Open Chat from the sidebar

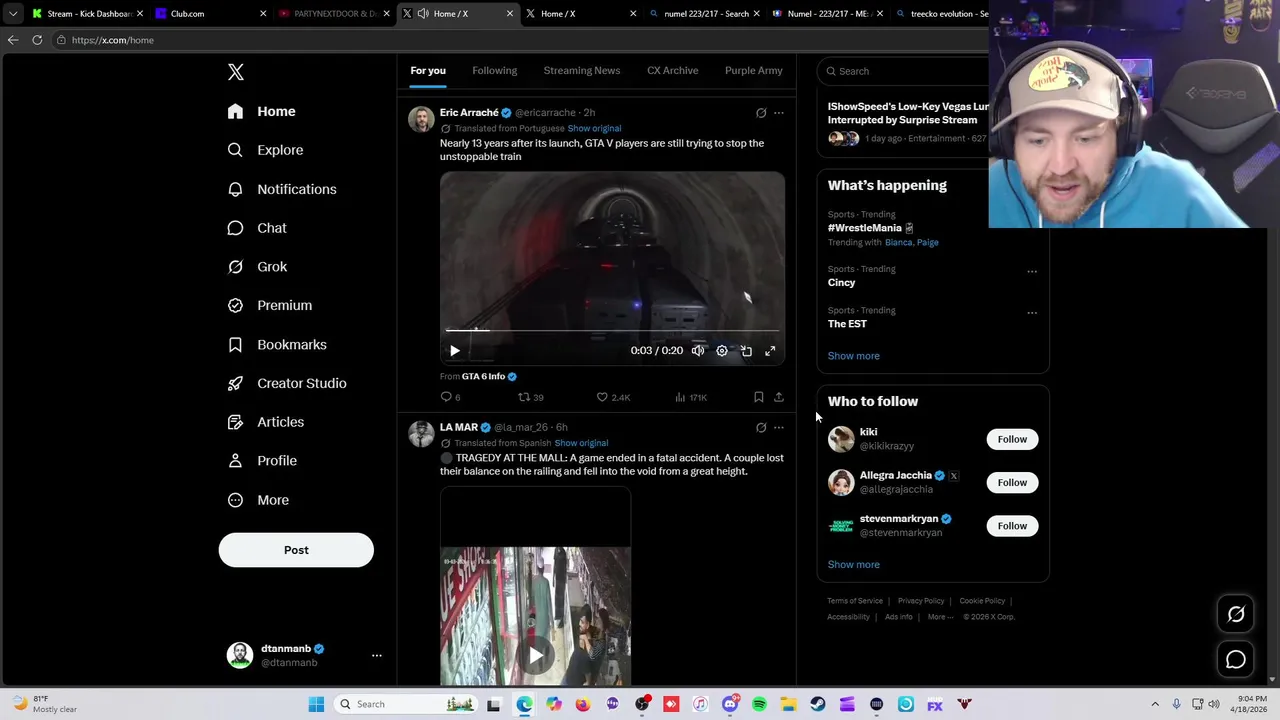tap(258, 228)
